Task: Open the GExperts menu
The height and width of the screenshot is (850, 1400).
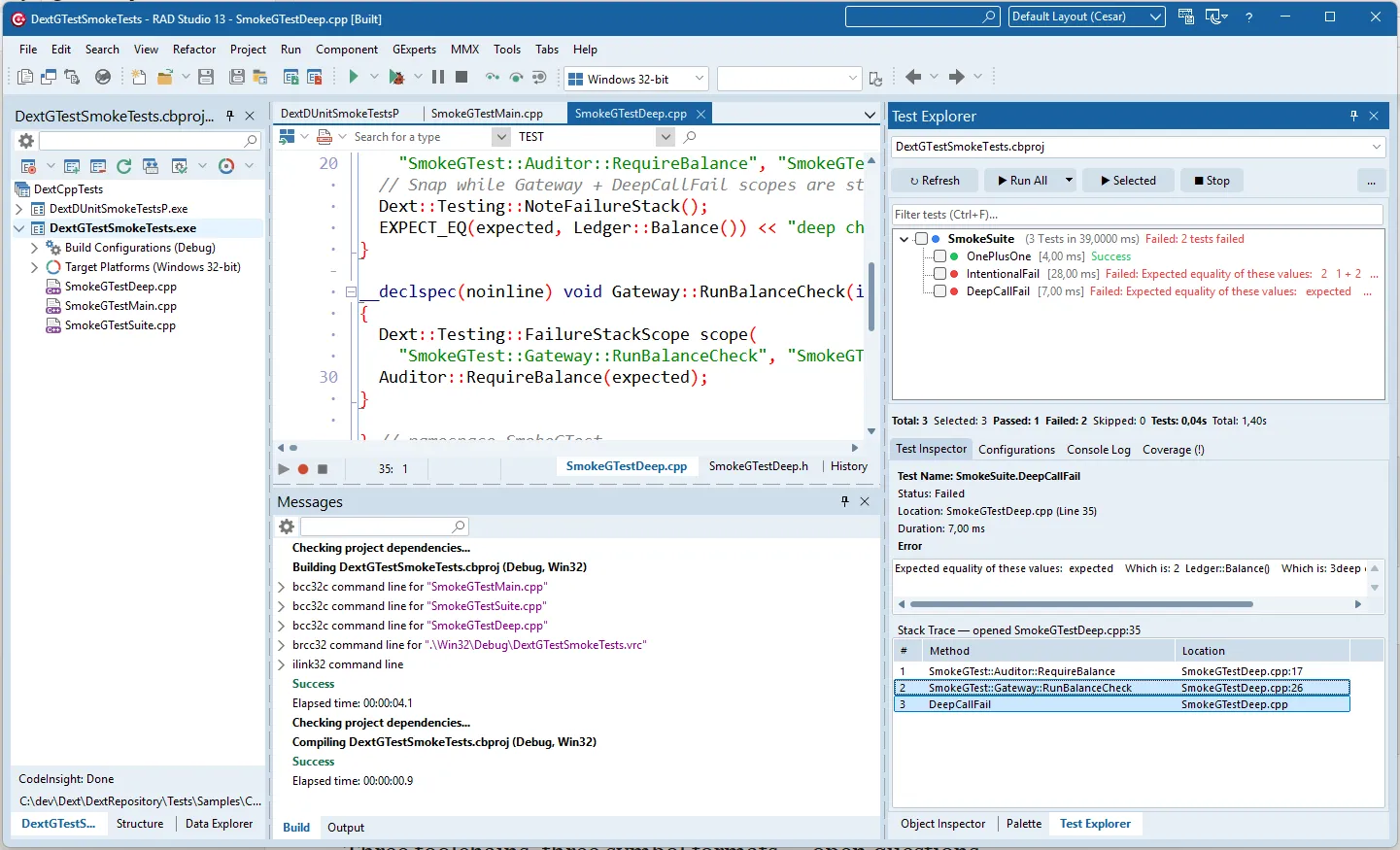Action: click(414, 50)
